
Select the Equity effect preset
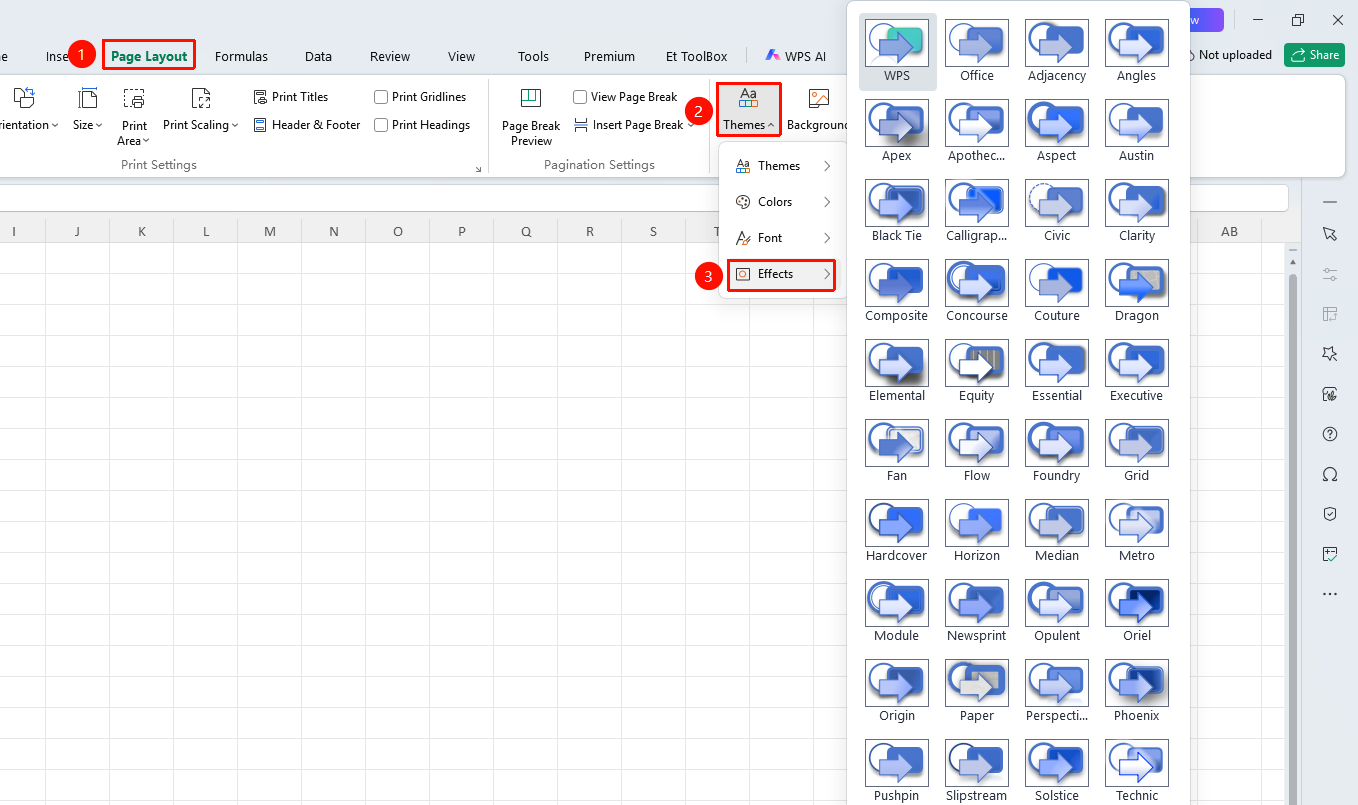tap(977, 372)
